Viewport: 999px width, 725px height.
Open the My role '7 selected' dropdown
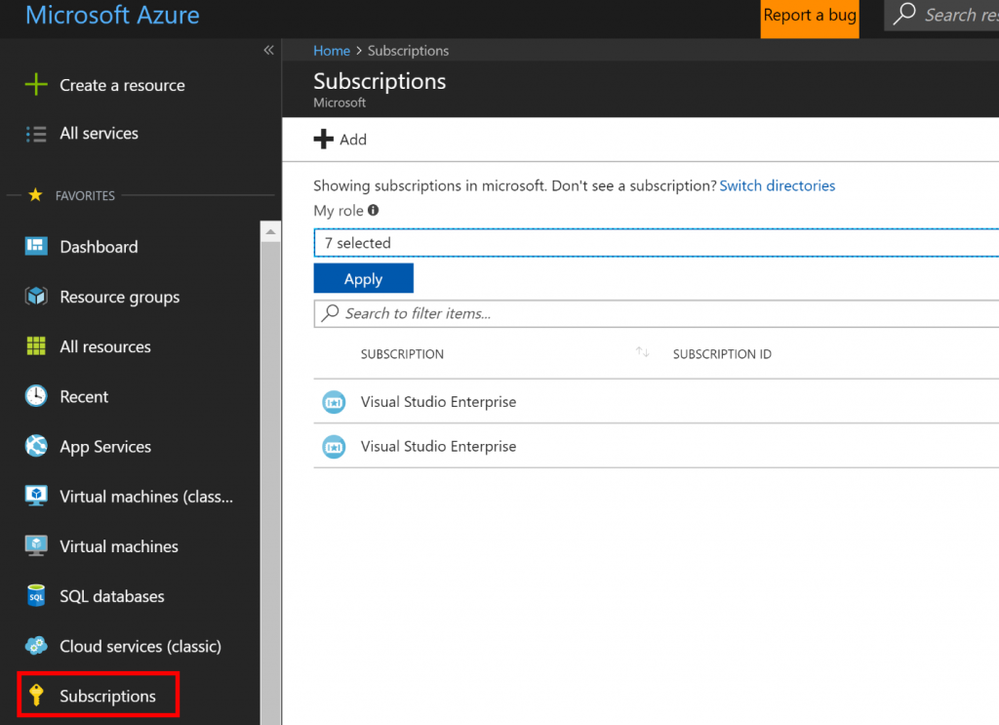click(656, 243)
